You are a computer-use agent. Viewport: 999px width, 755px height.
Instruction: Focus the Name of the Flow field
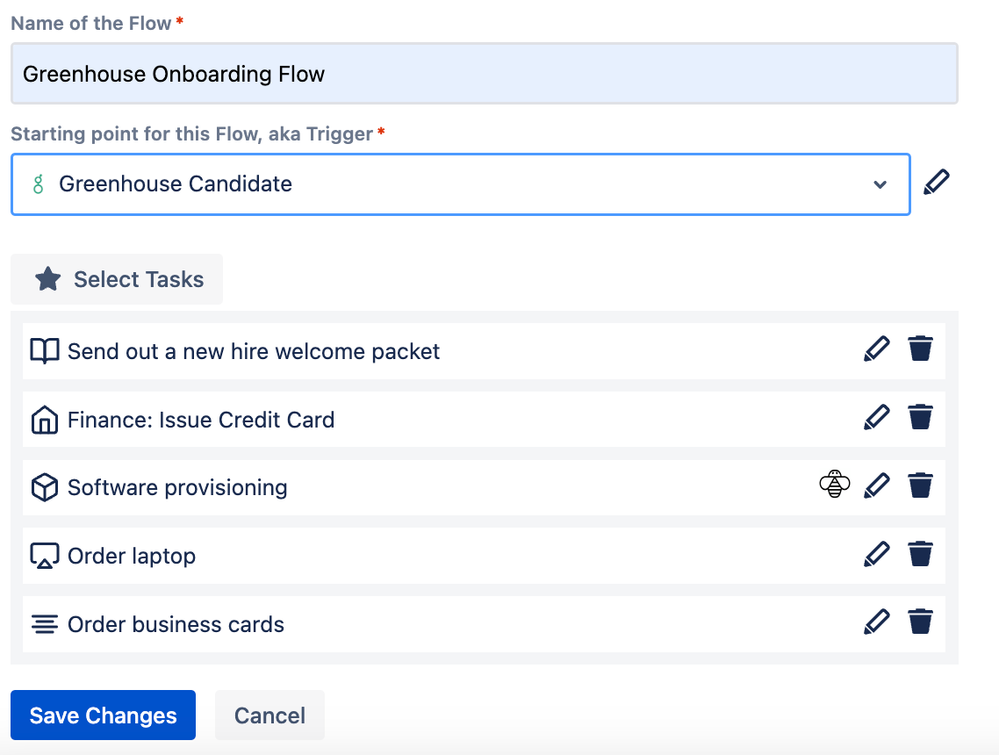(484, 74)
